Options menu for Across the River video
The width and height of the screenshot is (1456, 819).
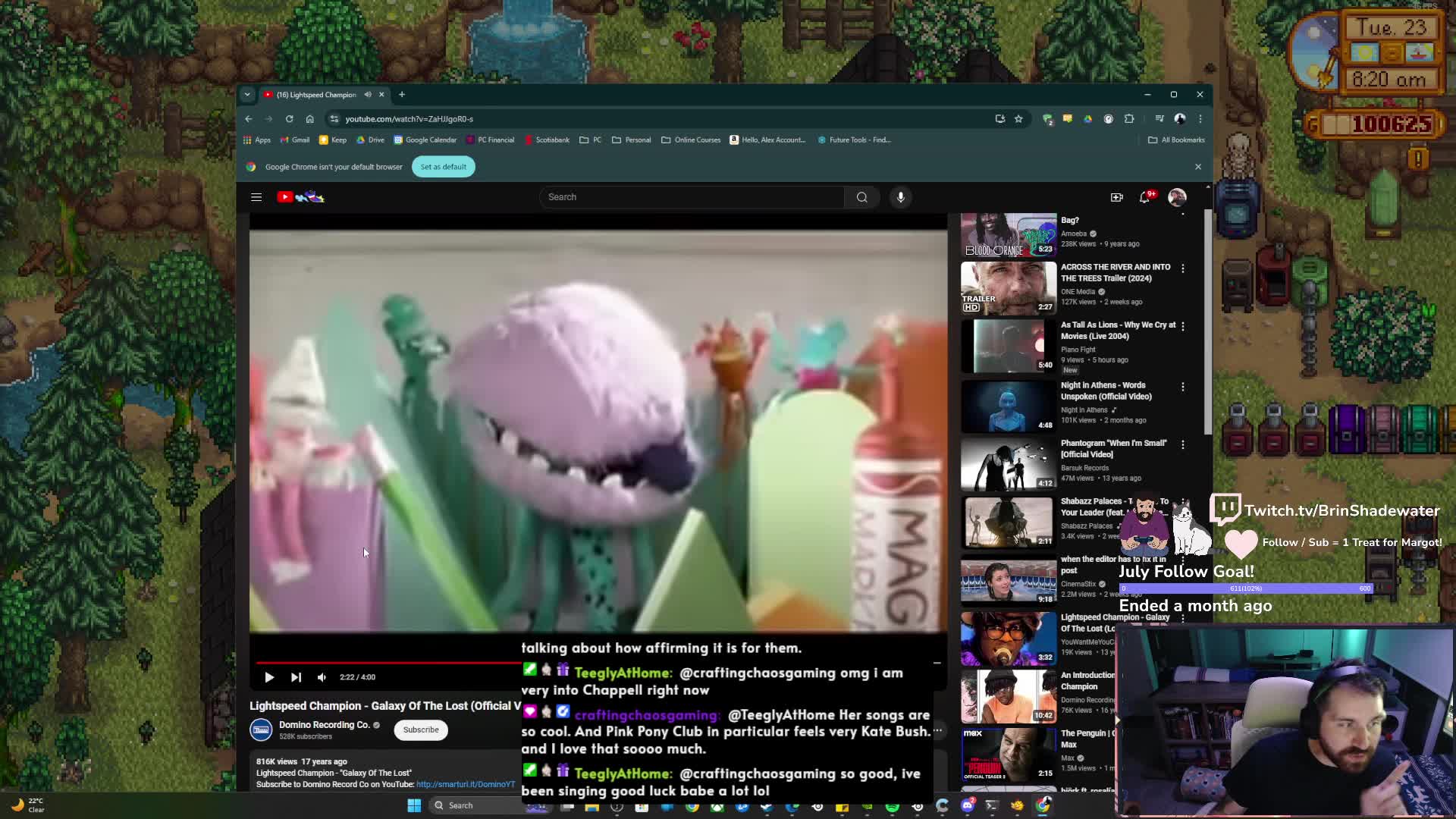pos(1183,268)
